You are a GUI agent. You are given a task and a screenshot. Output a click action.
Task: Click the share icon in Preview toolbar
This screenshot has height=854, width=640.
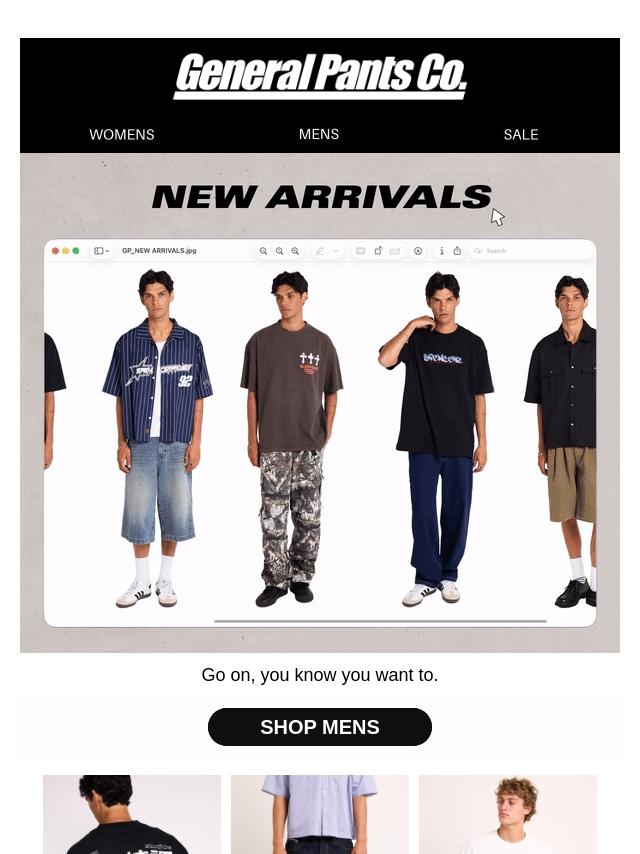(x=458, y=251)
